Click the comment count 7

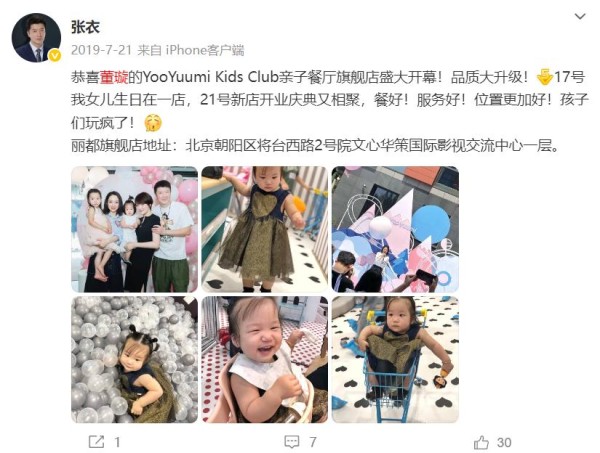point(313,442)
